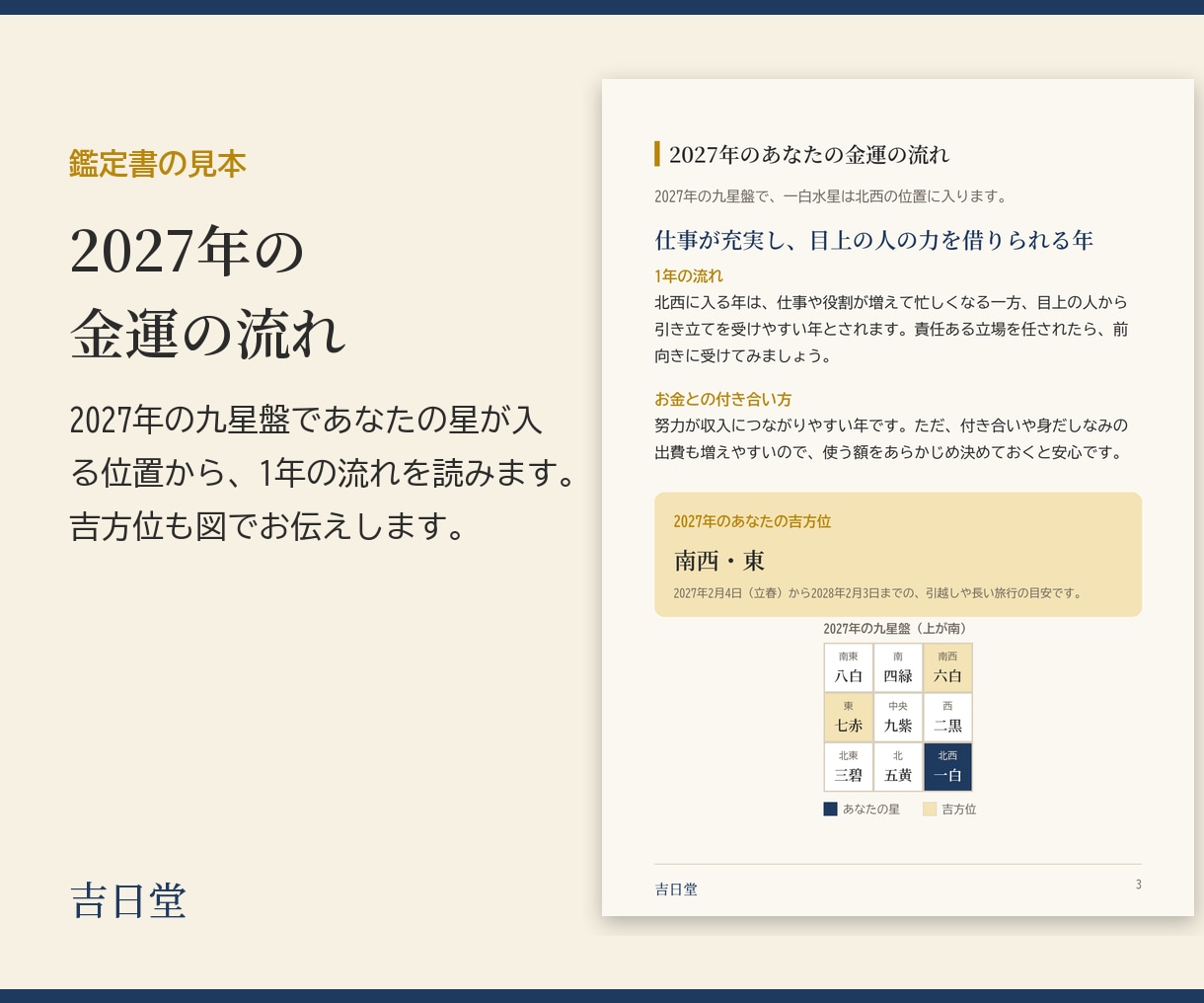Select the 西 二黒 cell in the chart
Image resolution: width=1204 pixels, height=1003 pixels.
(947, 717)
